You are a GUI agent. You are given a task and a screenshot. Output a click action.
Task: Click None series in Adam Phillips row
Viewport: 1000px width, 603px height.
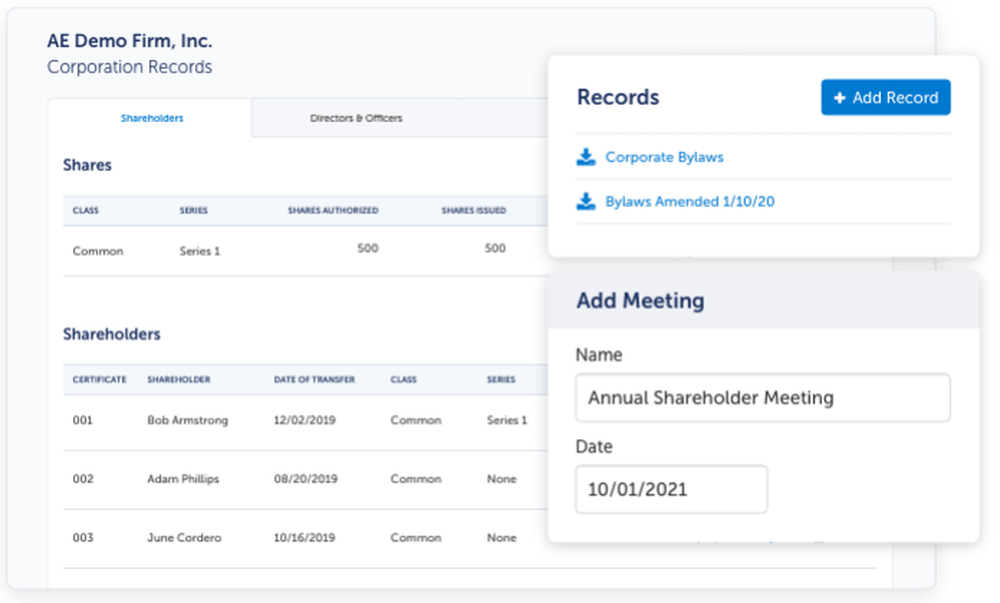501,479
